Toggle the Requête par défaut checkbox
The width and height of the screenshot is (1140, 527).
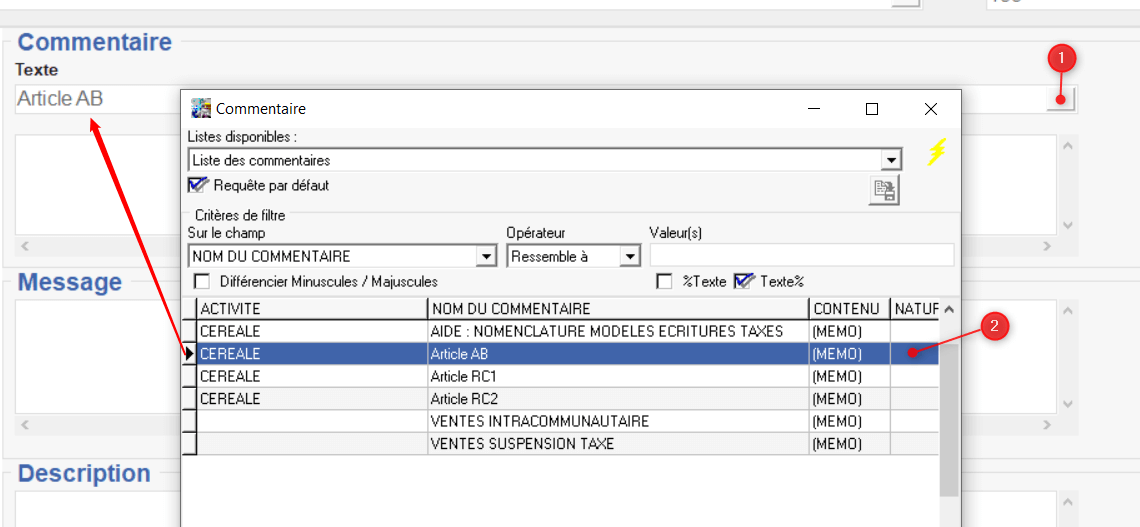pyautogui.click(x=197, y=185)
